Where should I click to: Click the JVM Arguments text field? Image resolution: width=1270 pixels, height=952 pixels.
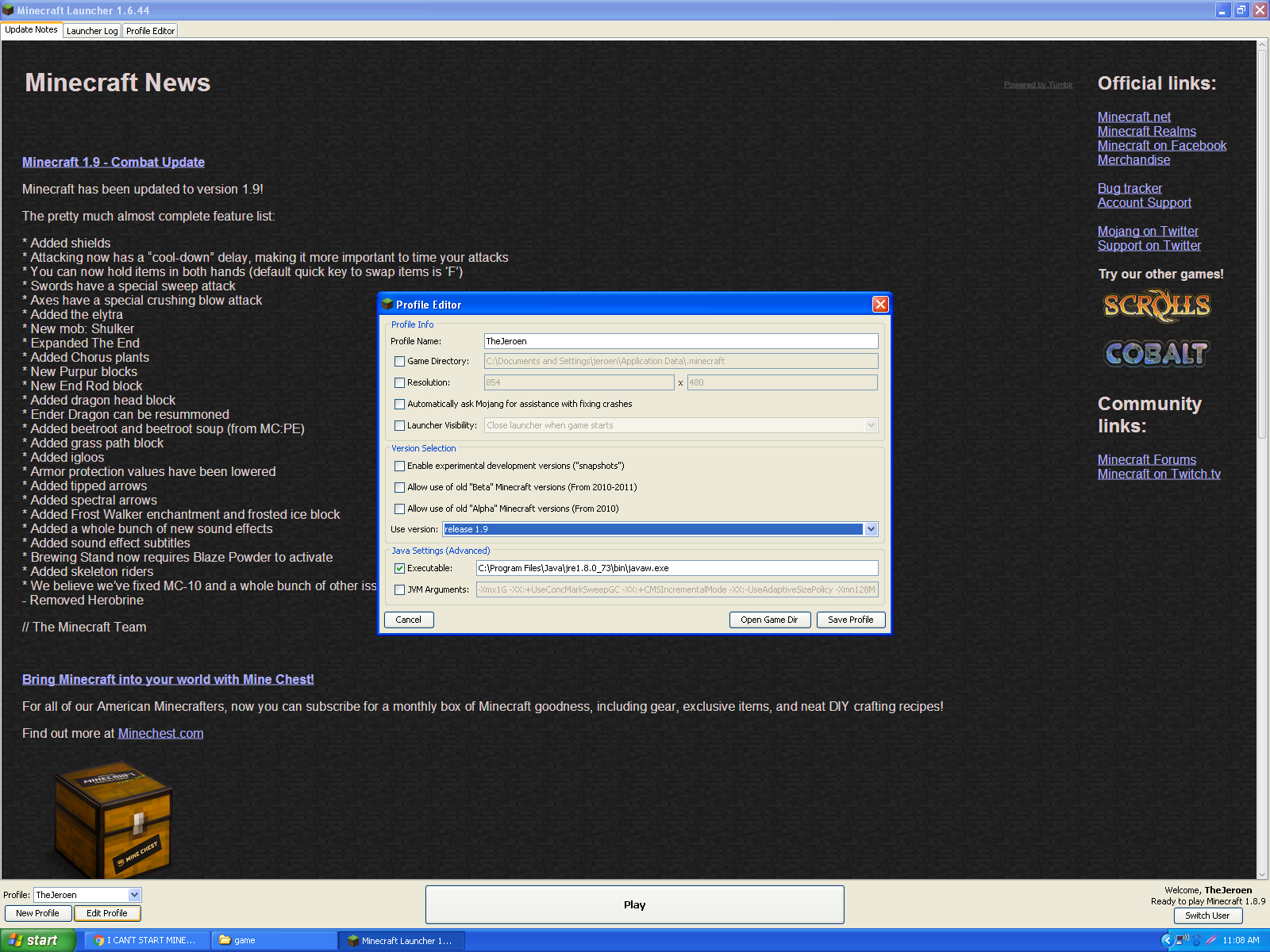677,589
